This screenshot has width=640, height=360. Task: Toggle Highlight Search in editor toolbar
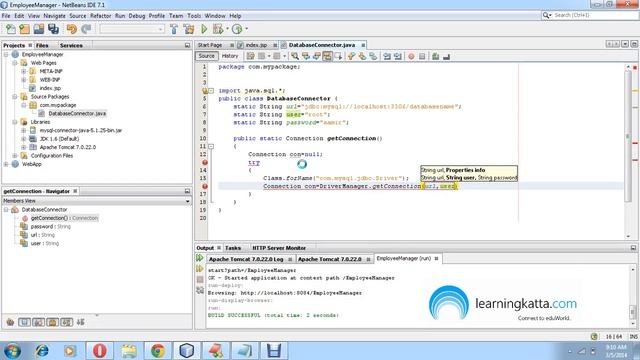click(327, 56)
